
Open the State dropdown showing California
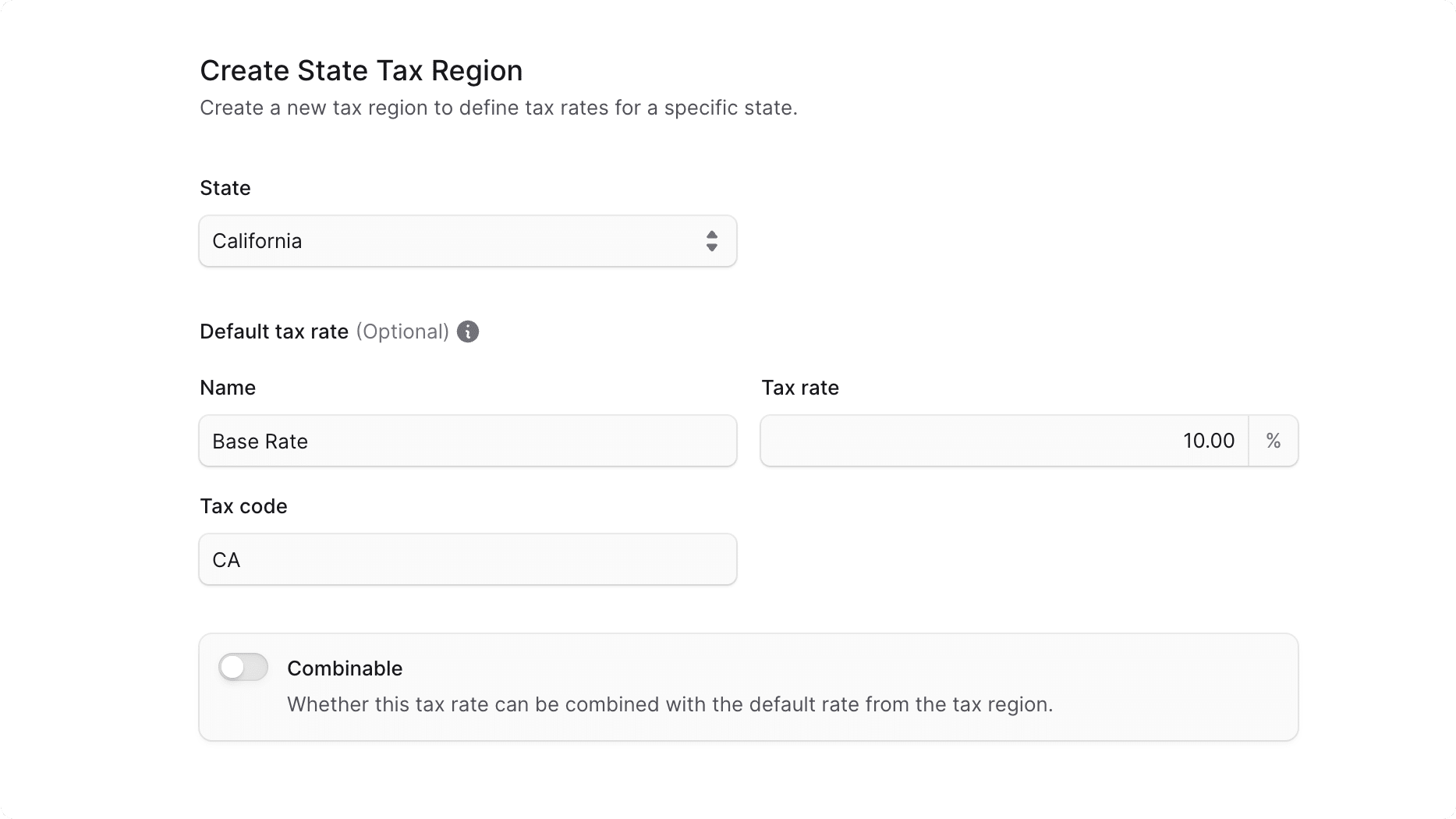[x=467, y=241]
